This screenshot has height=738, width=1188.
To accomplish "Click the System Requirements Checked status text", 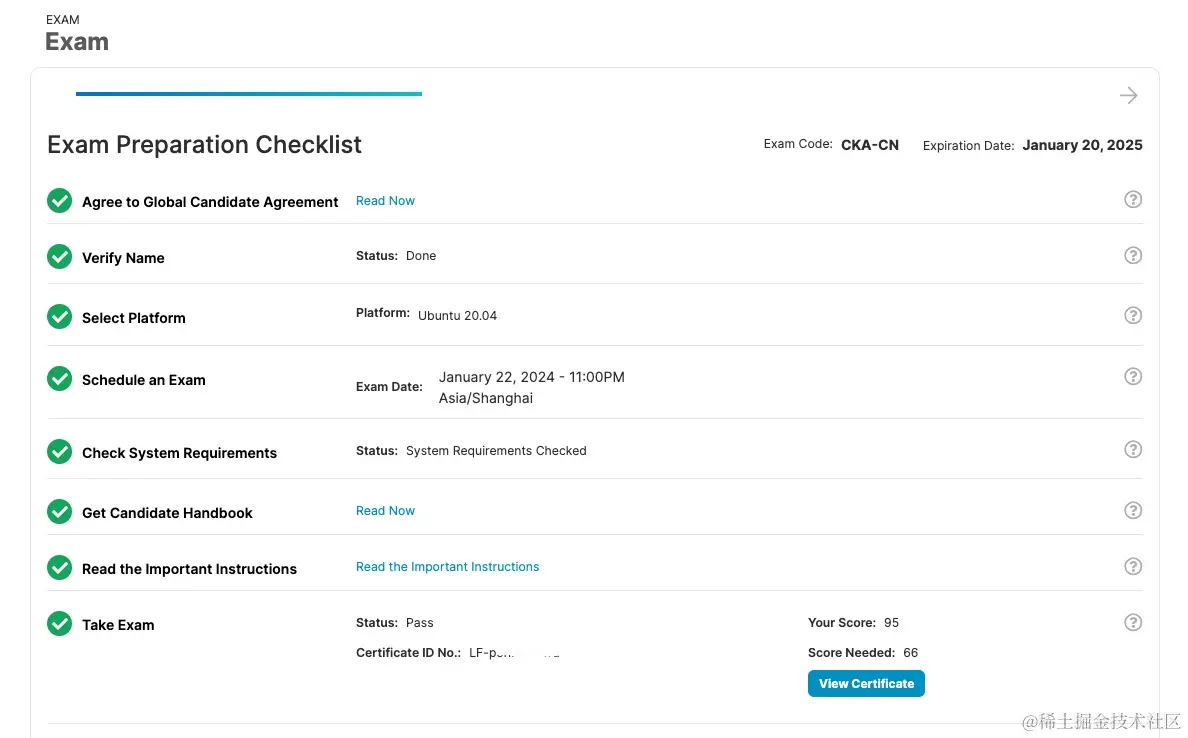I will pos(496,451).
